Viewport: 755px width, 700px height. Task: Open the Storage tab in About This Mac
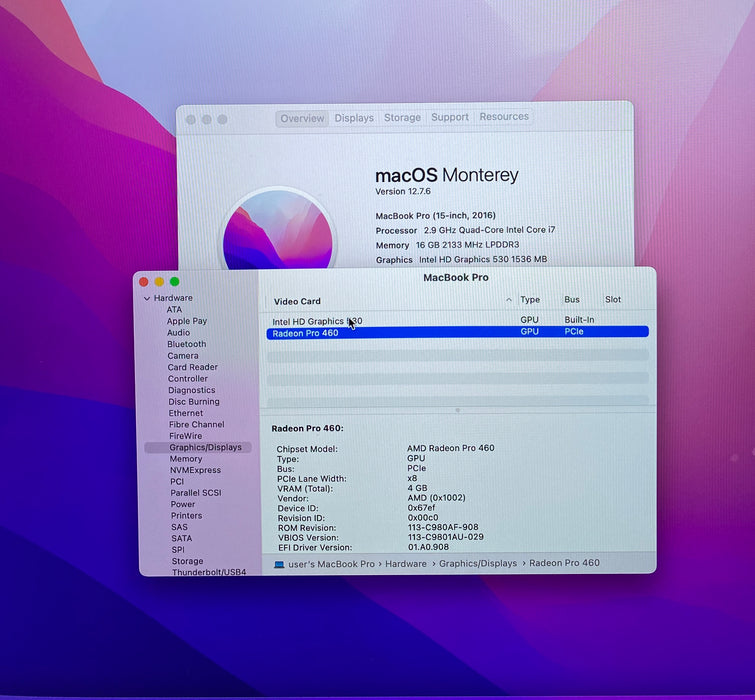(402, 117)
